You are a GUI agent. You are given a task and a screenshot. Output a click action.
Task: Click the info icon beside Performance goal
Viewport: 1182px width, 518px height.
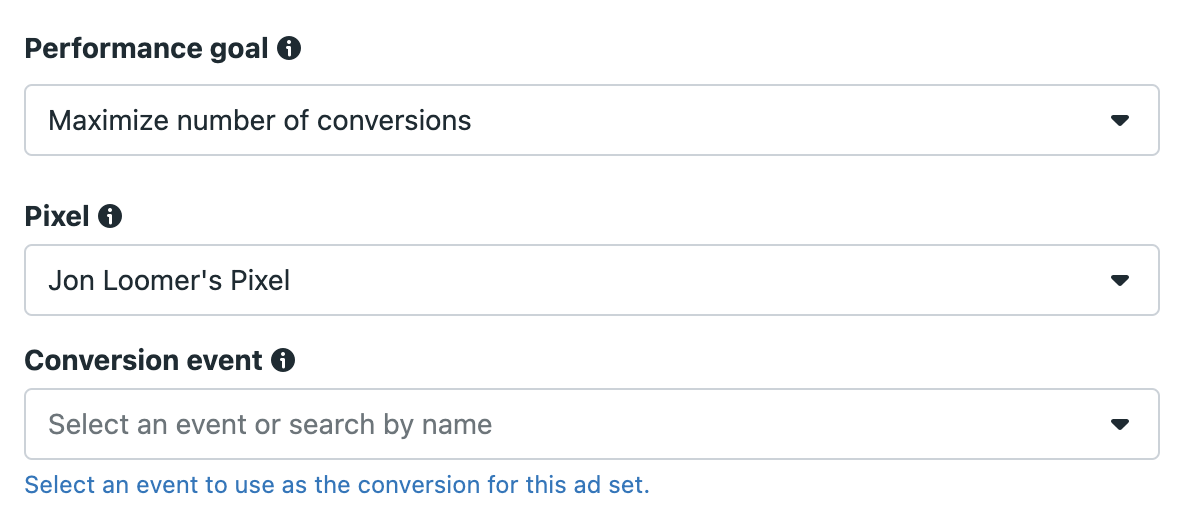pyautogui.click(x=289, y=49)
